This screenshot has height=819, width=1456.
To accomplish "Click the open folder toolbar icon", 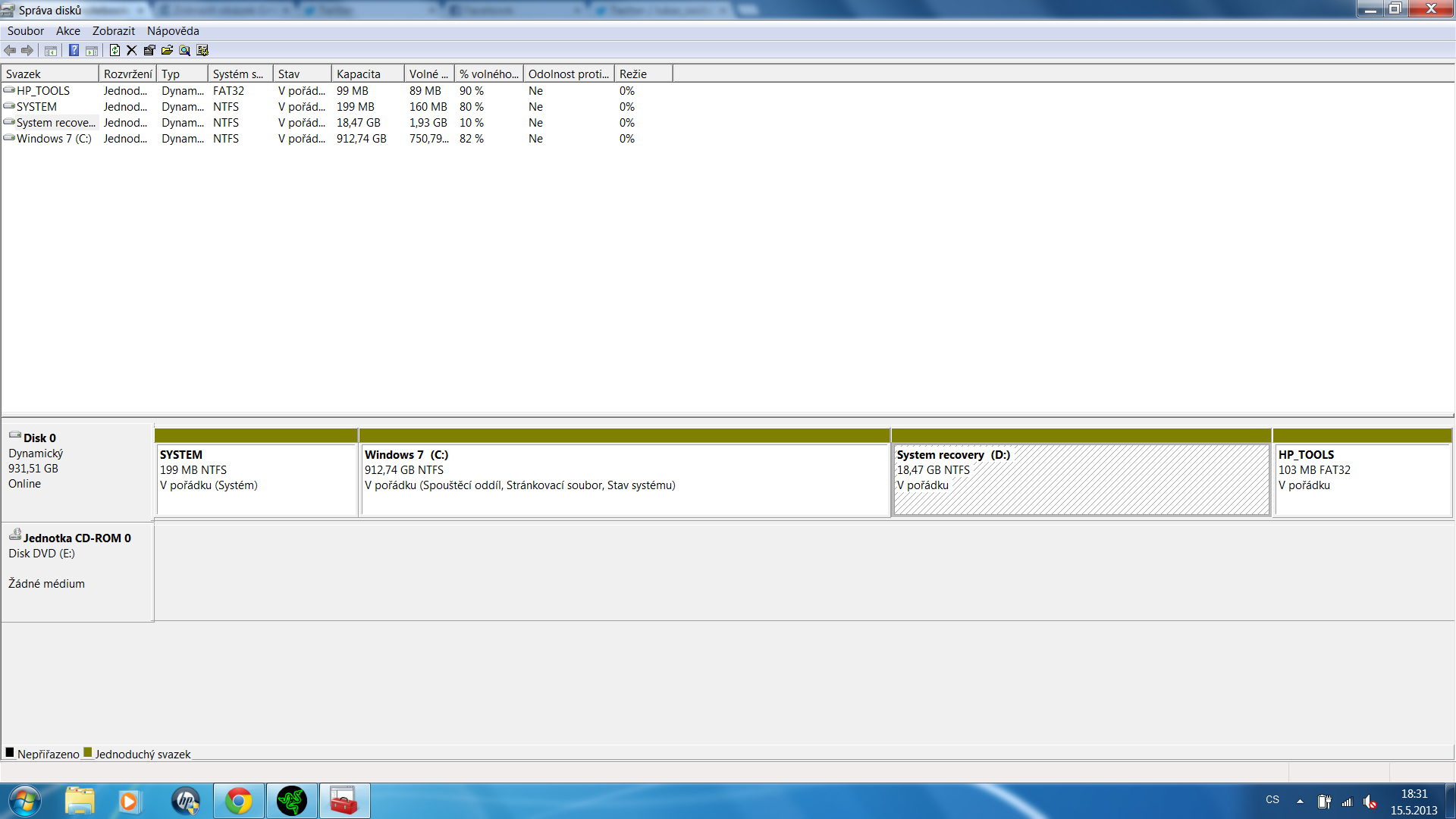I will (167, 50).
